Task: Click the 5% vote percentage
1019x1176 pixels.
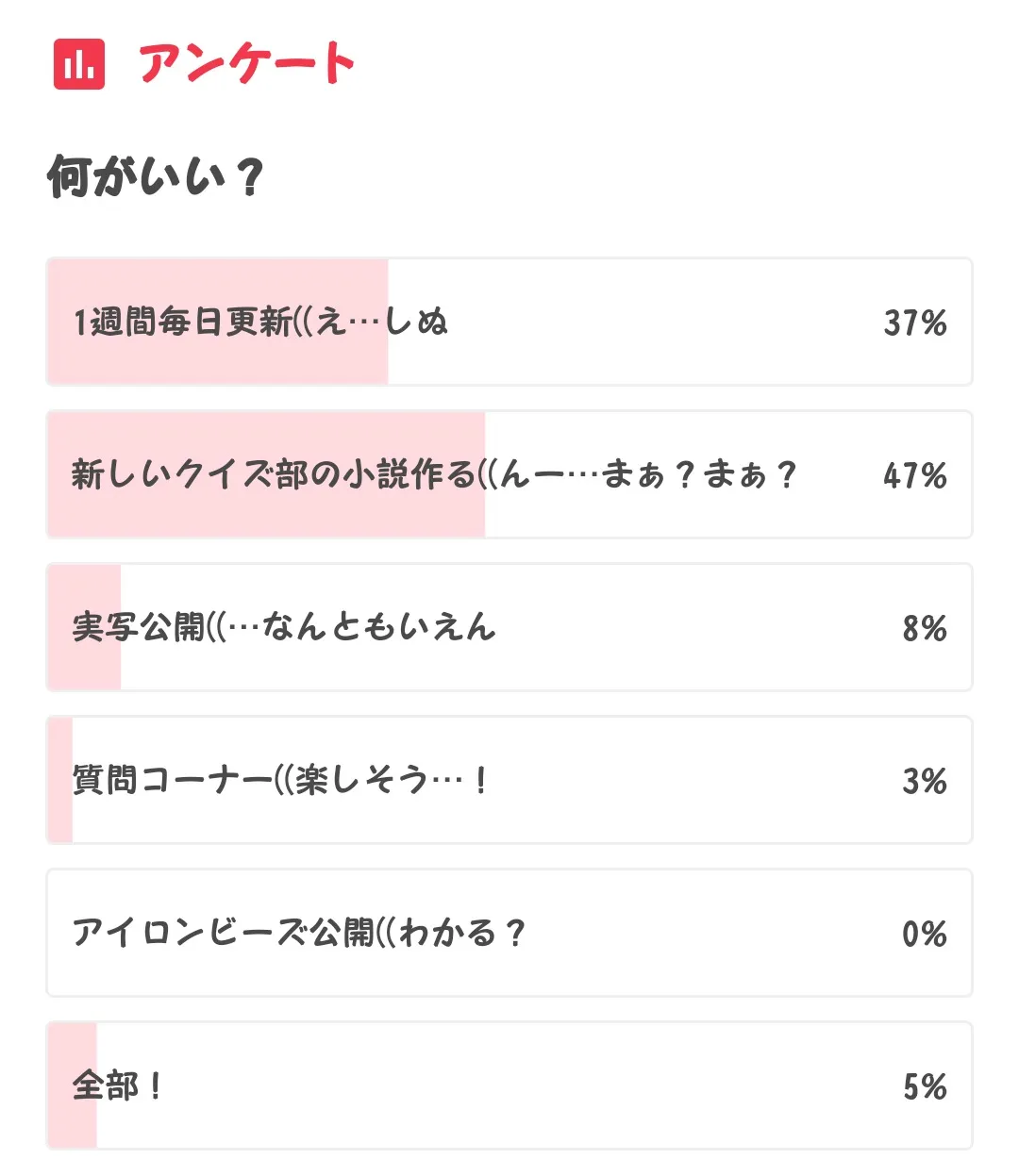Action: pyautogui.click(x=924, y=1086)
